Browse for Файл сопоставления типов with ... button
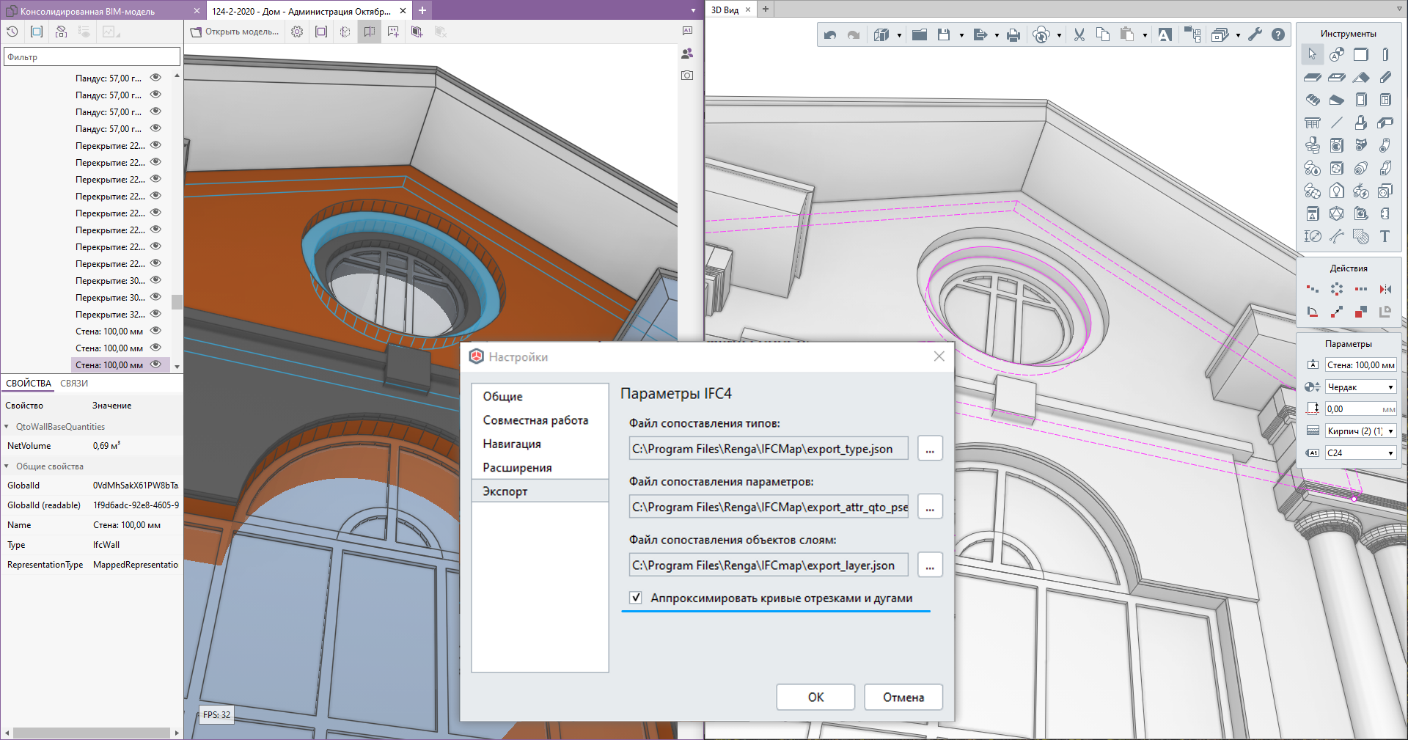The width and height of the screenshot is (1408, 740). [x=929, y=449]
